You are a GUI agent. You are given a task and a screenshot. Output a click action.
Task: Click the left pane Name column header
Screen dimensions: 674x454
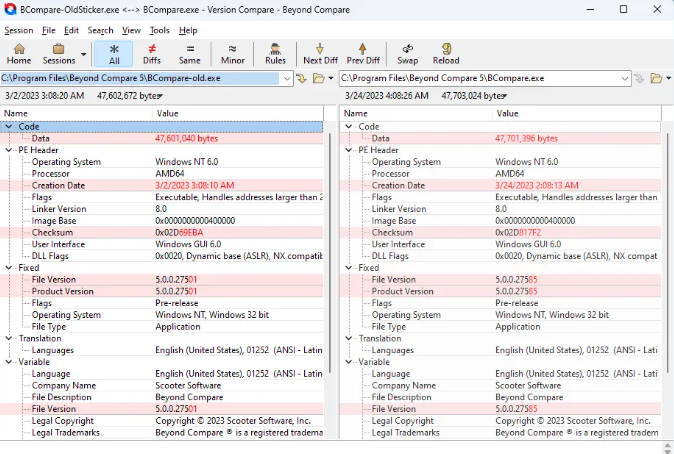(77, 114)
